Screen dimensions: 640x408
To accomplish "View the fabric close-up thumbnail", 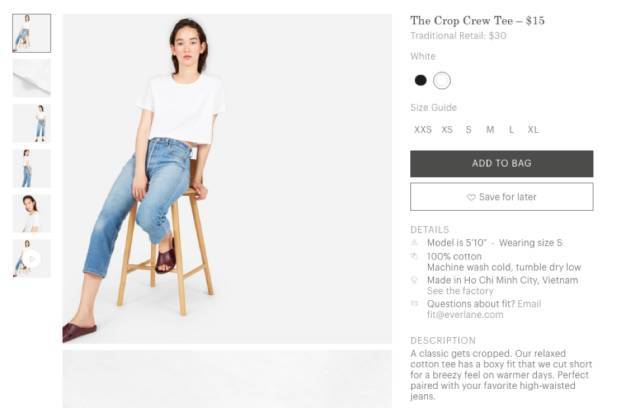I will click(x=31, y=78).
